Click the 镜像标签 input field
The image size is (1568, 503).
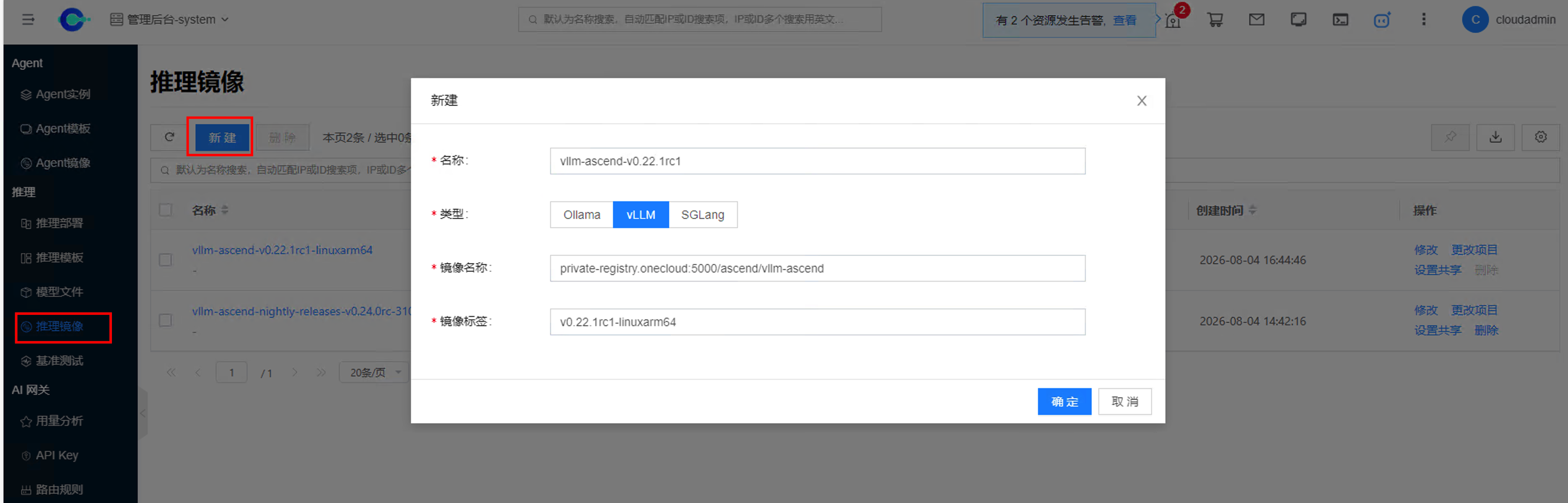click(818, 322)
